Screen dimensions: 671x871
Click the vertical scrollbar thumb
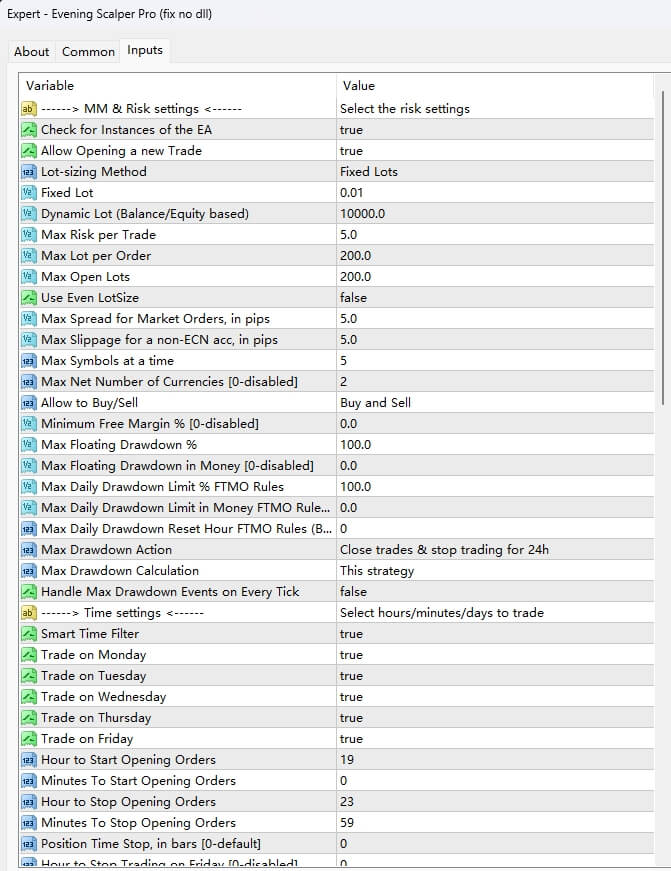pos(663,248)
